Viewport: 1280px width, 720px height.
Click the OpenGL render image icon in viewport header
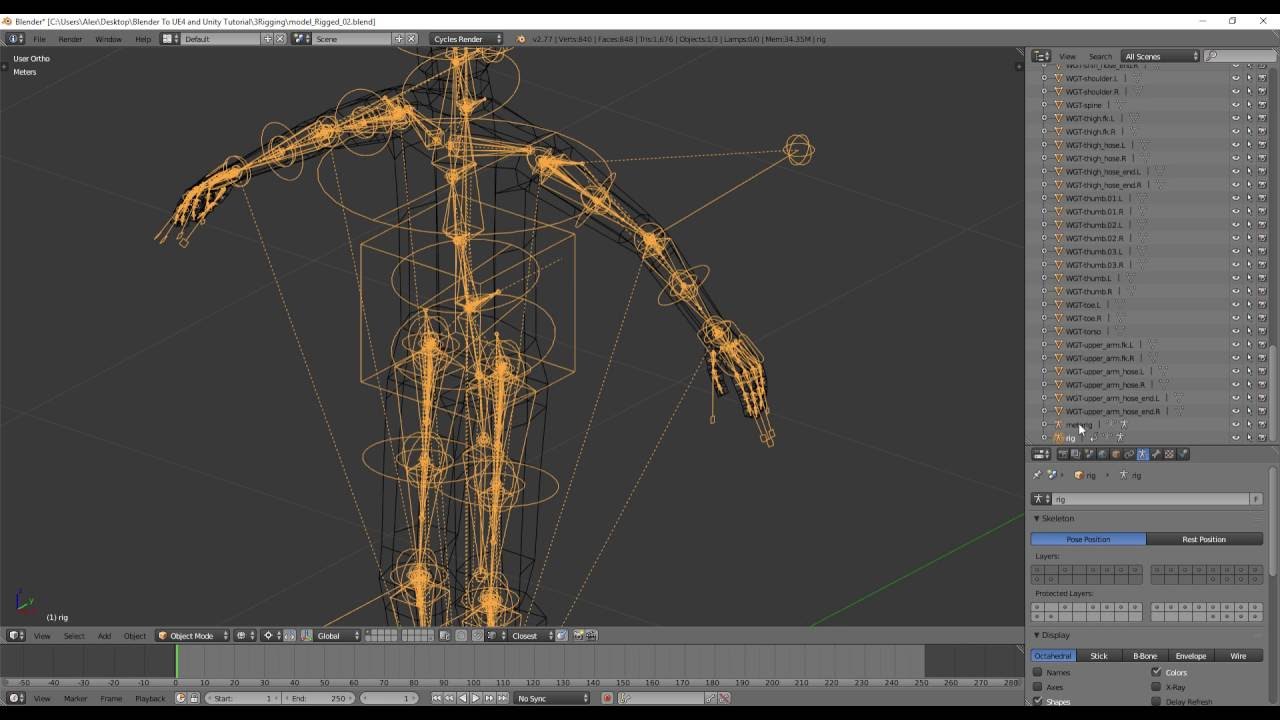point(578,635)
